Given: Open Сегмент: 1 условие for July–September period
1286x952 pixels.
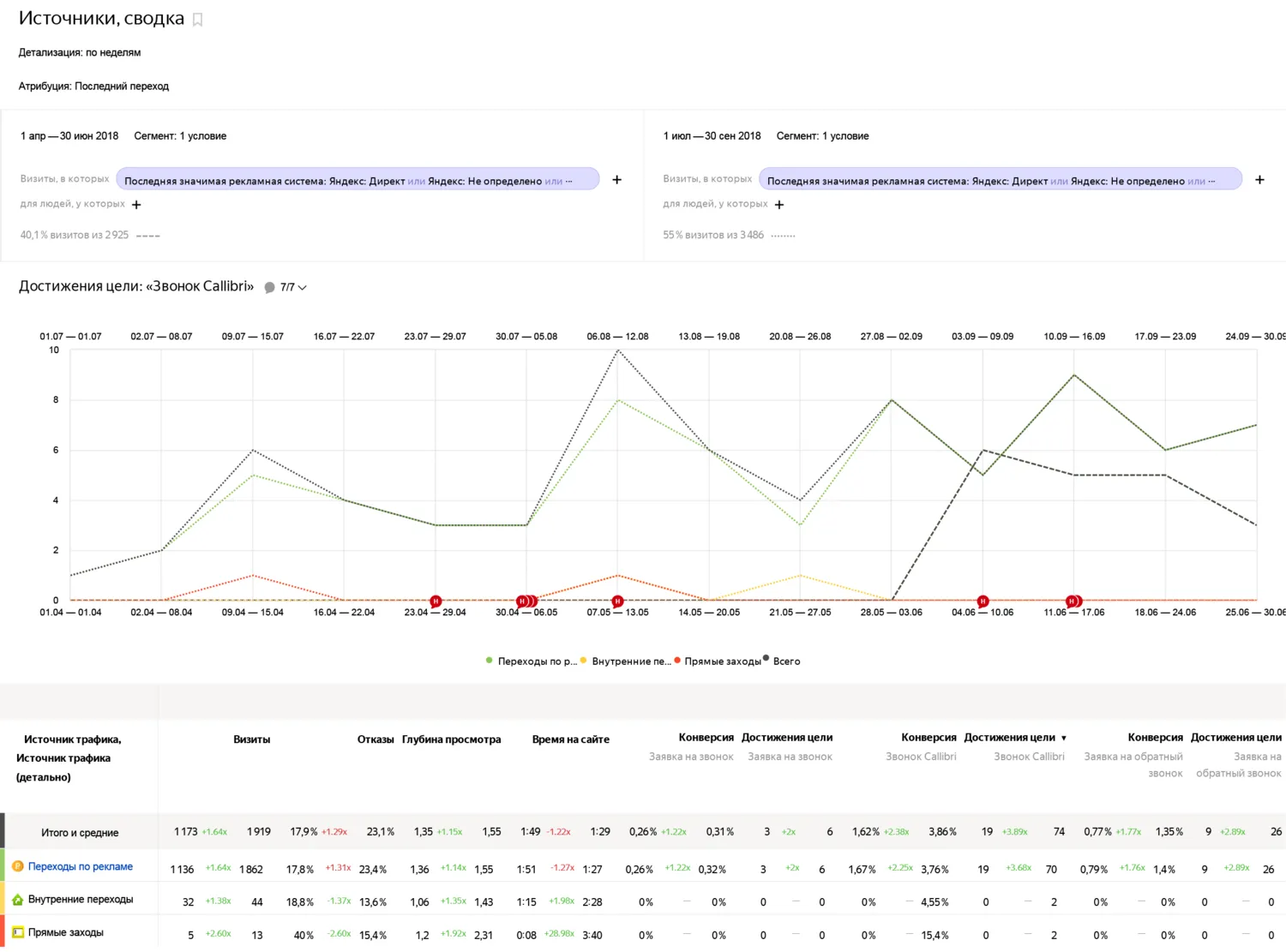Looking at the screenshot, I should click(823, 135).
